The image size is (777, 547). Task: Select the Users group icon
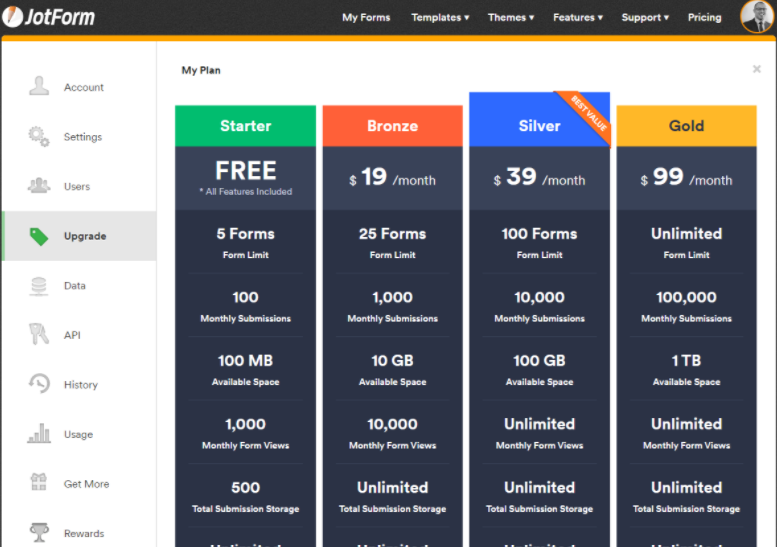(x=39, y=186)
